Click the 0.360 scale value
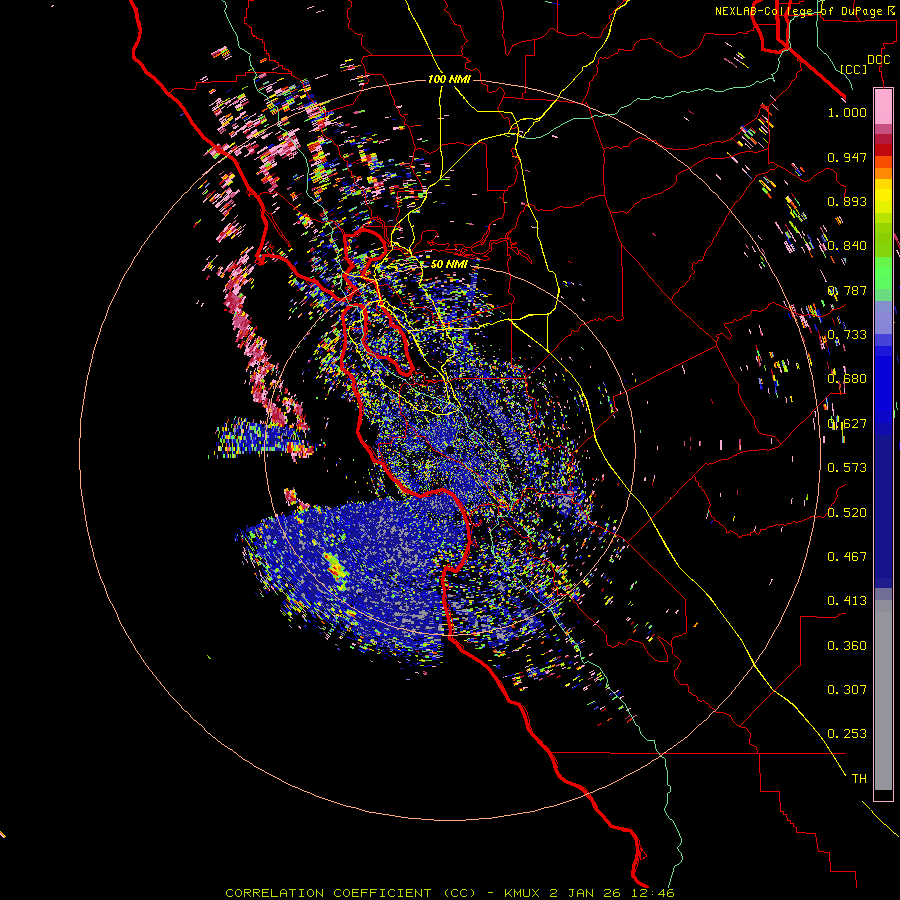This screenshot has height=900, width=900. tap(847, 646)
